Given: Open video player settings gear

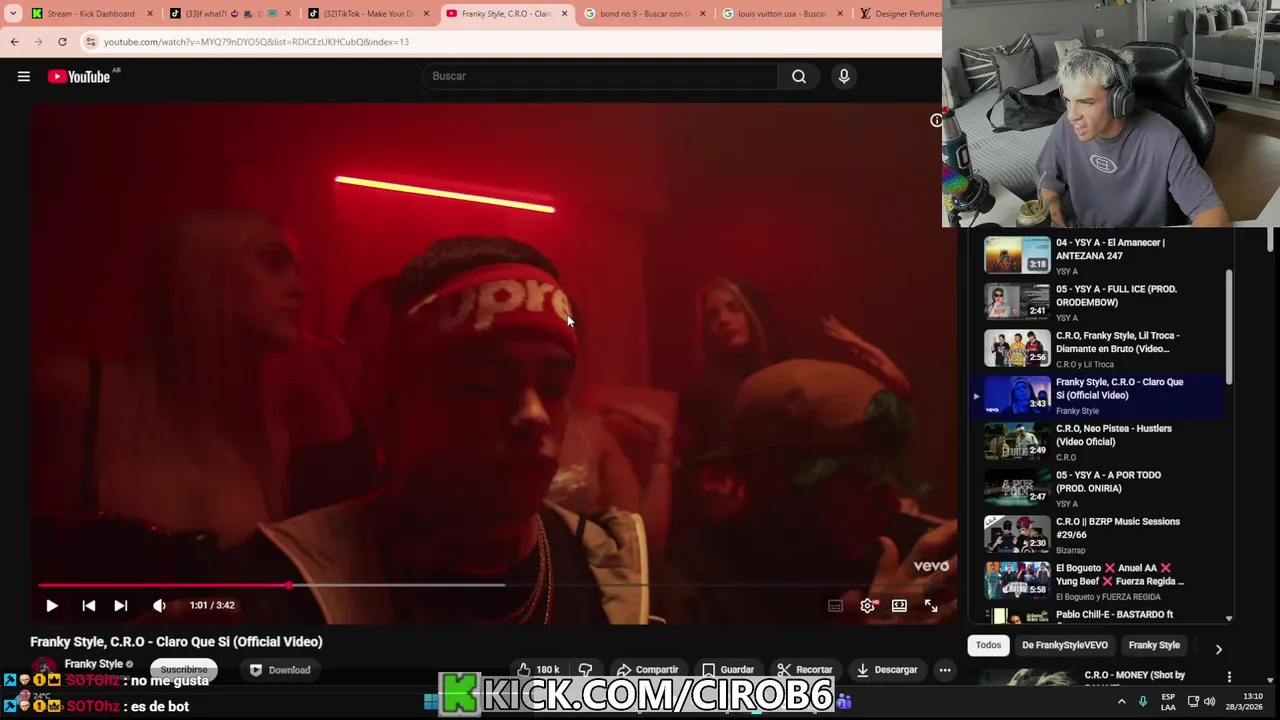Looking at the screenshot, I should pyautogui.click(x=868, y=605).
